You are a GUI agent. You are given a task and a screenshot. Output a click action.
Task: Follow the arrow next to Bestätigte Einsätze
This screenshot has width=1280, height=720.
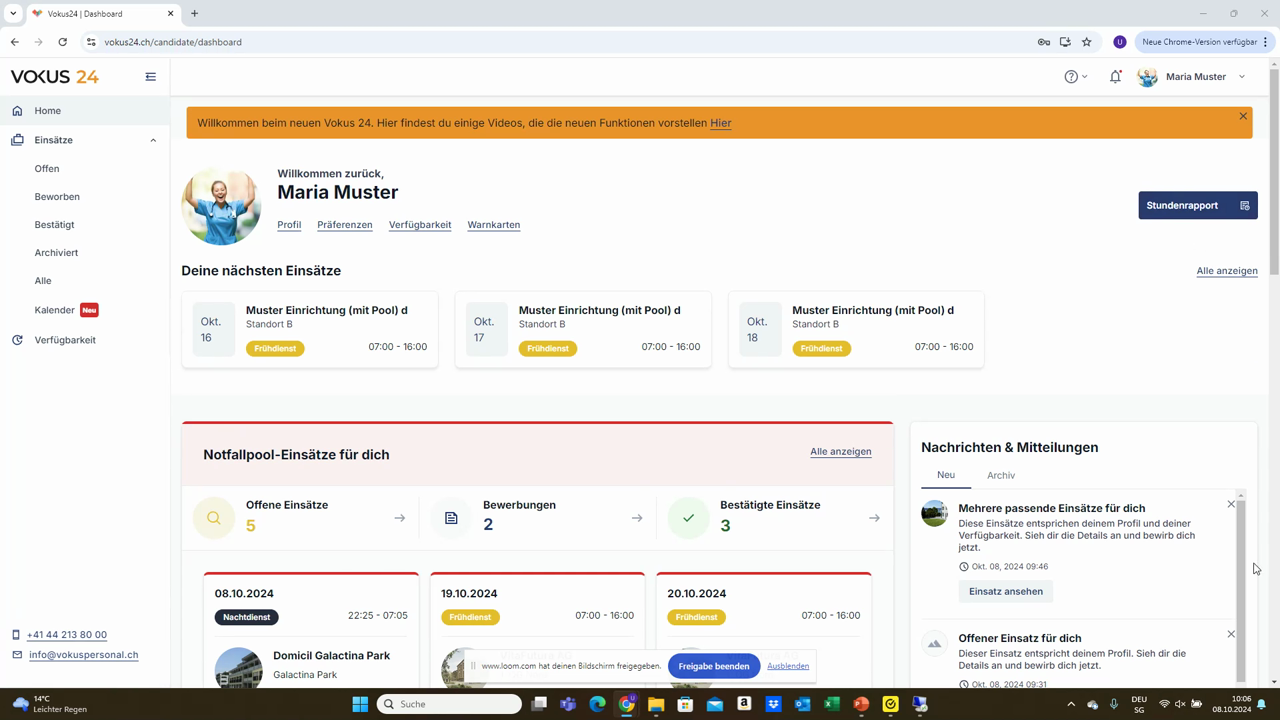(x=874, y=518)
